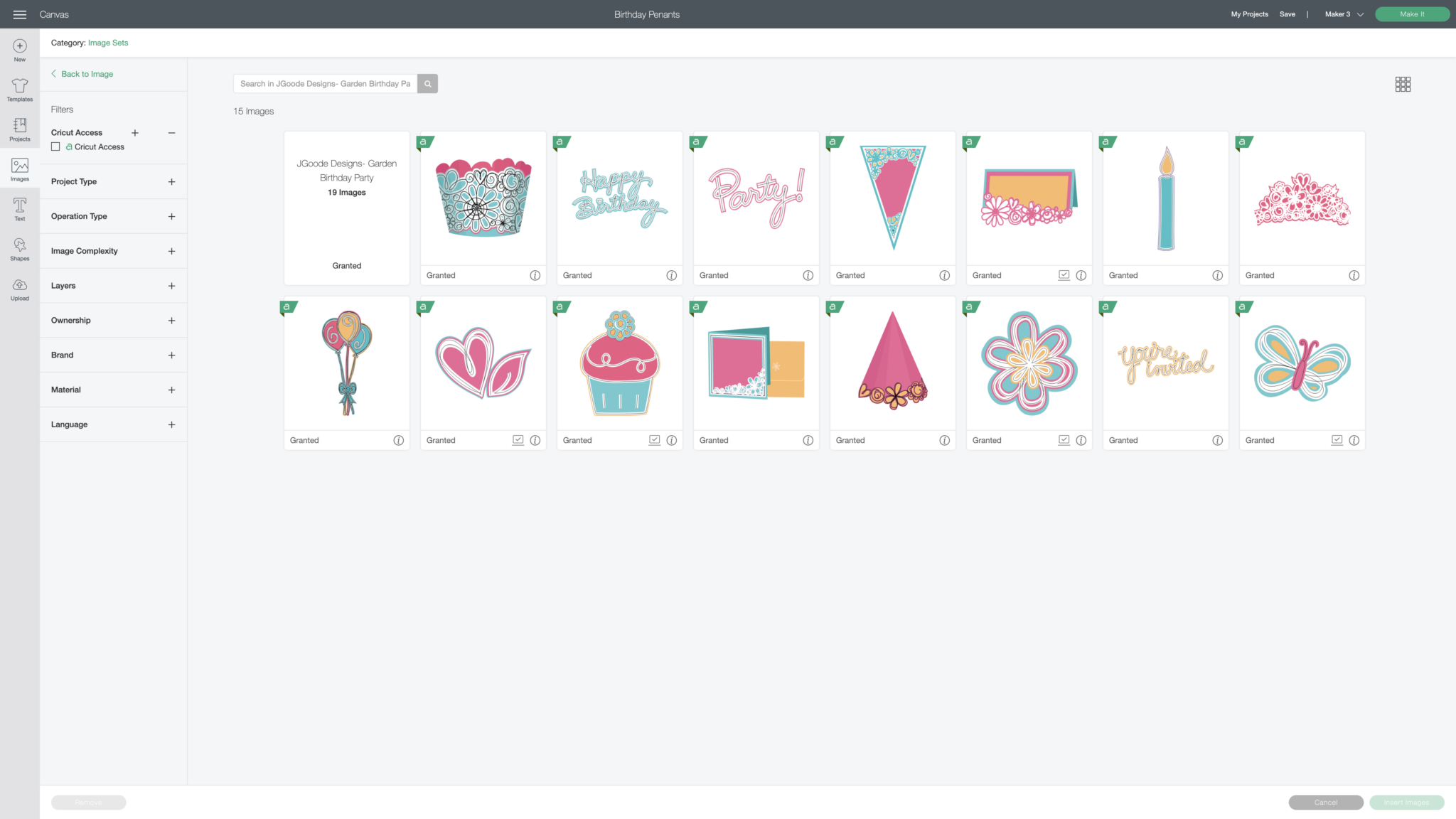The width and height of the screenshot is (1456, 819).
Task: Toggle selection checkbox on large flower image
Action: (1064, 440)
